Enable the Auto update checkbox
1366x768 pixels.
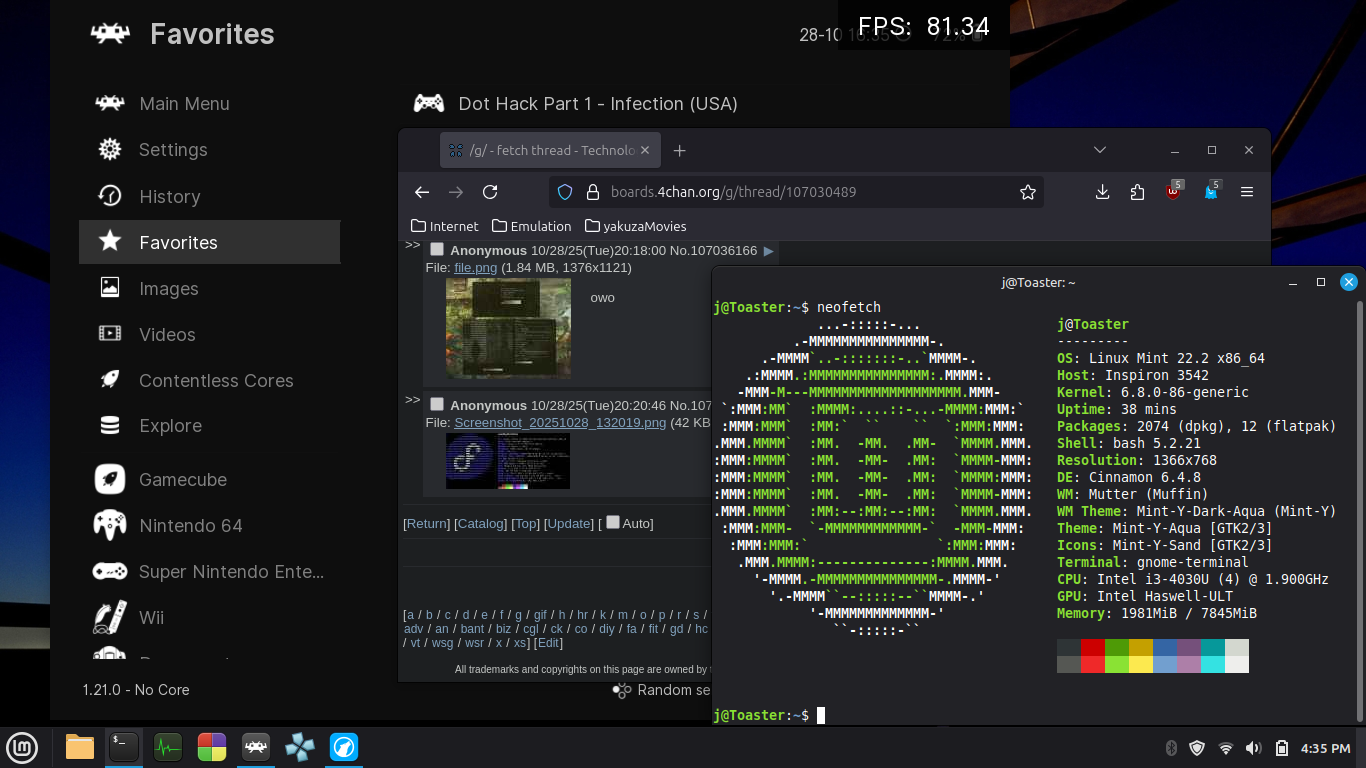pos(613,522)
